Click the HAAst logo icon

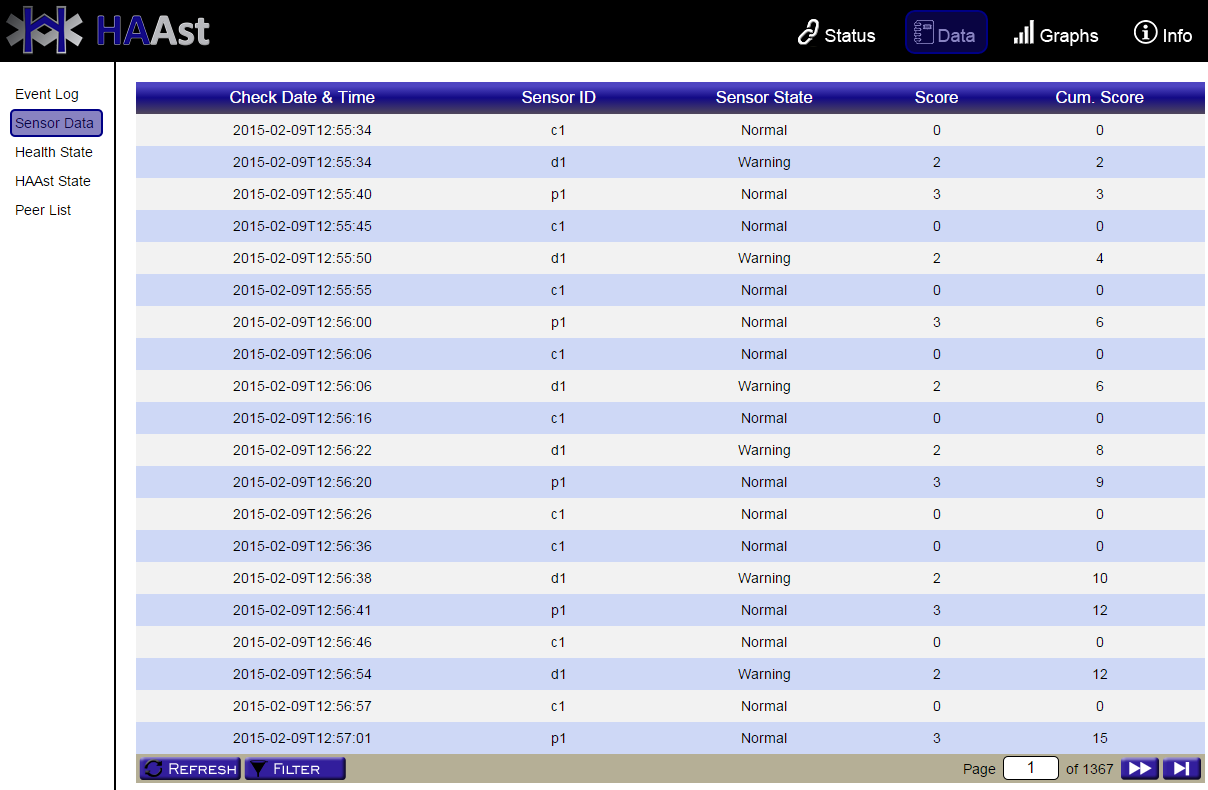point(44,30)
